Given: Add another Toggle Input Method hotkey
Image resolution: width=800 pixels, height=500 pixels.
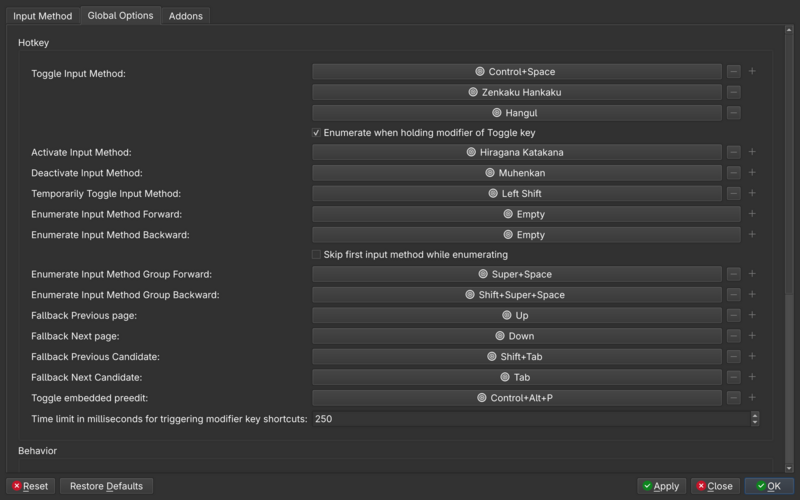Looking at the screenshot, I should tap(752, 71).
